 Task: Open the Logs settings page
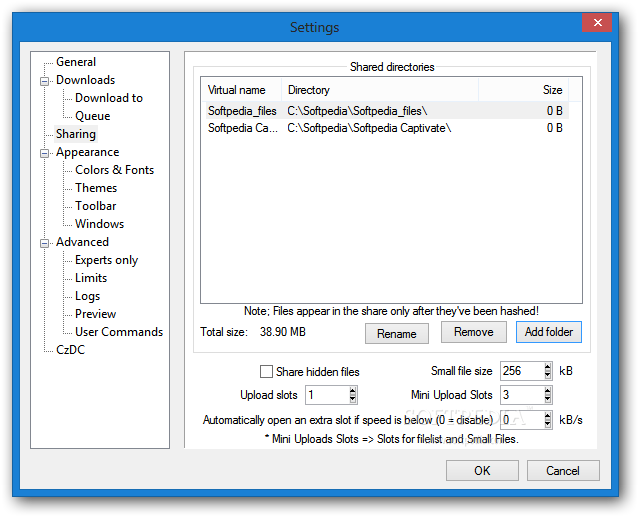(x=87, y=296)
